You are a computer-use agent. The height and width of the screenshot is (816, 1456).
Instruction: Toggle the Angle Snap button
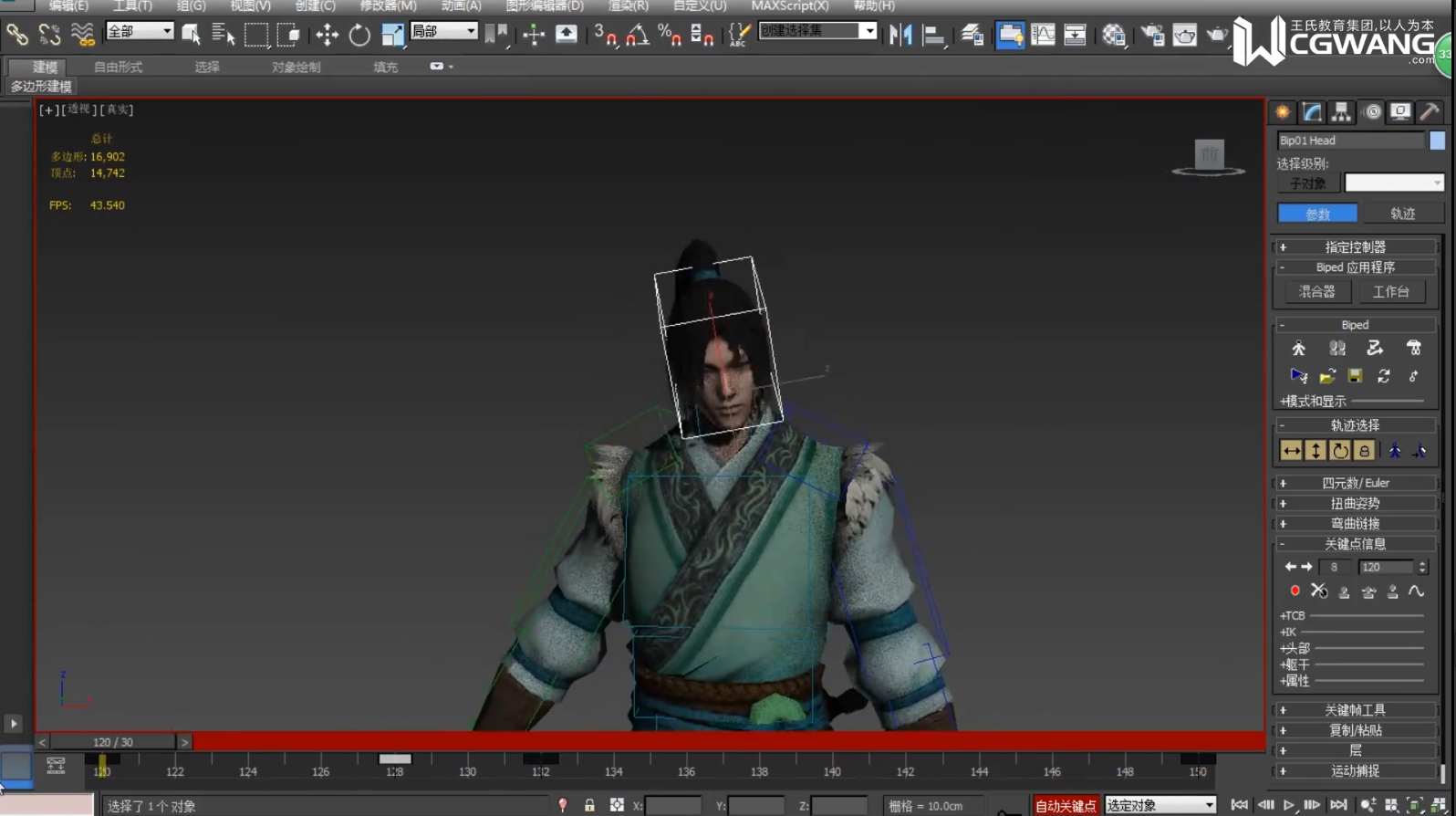[637, 35]
